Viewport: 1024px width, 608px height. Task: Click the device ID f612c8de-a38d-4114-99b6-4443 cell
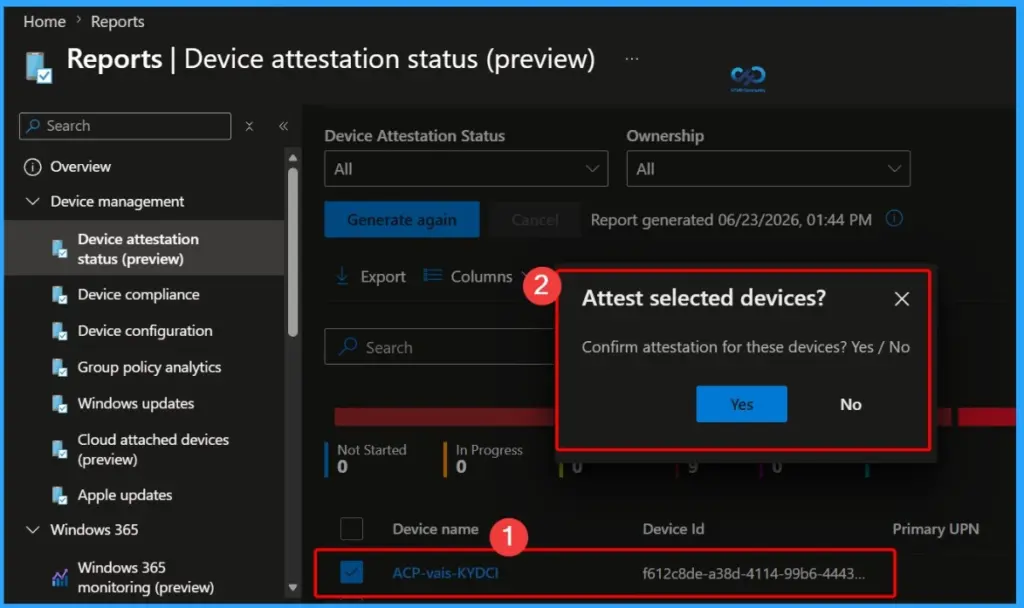754,573
